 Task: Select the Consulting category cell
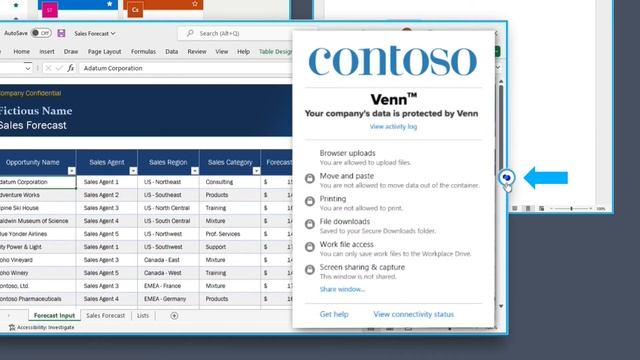[230, 182]
